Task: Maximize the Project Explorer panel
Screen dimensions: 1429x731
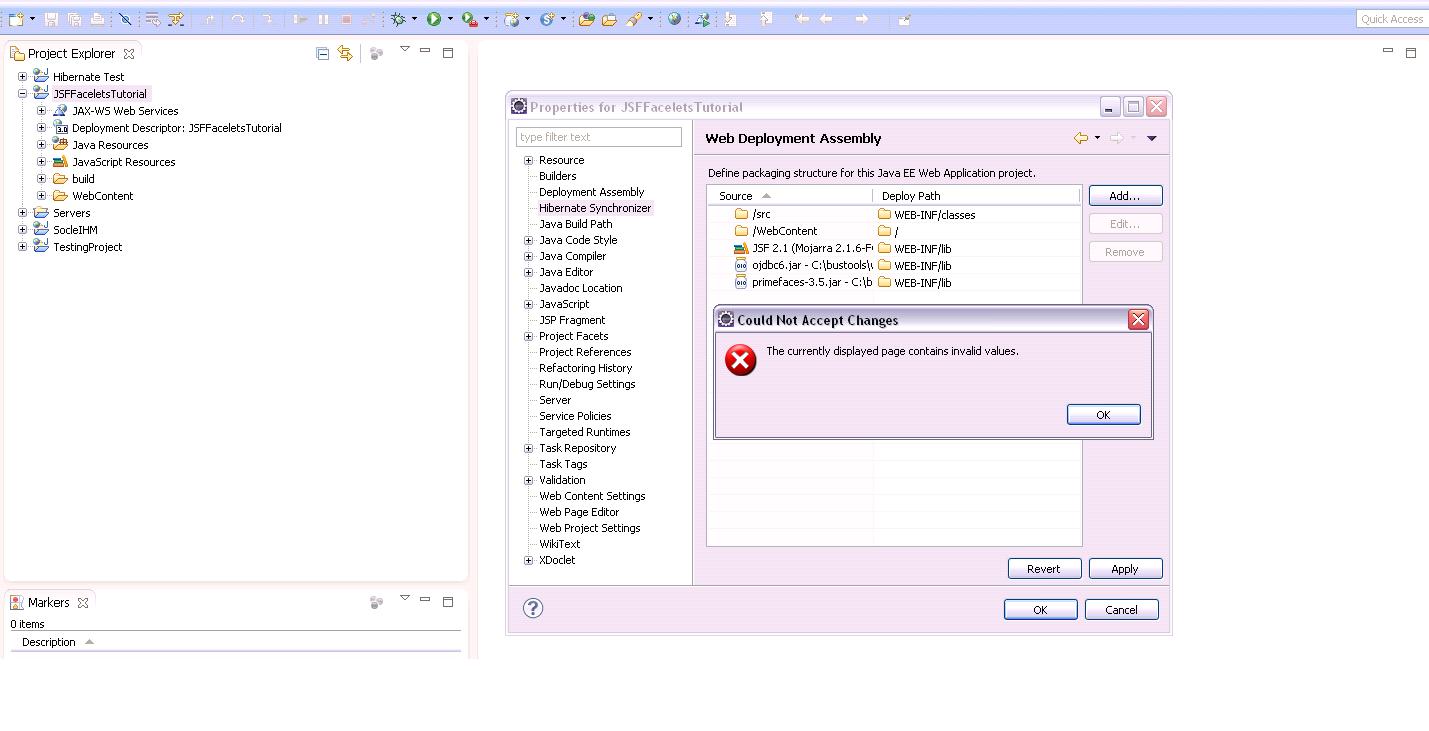Action: tap(448, 52)
